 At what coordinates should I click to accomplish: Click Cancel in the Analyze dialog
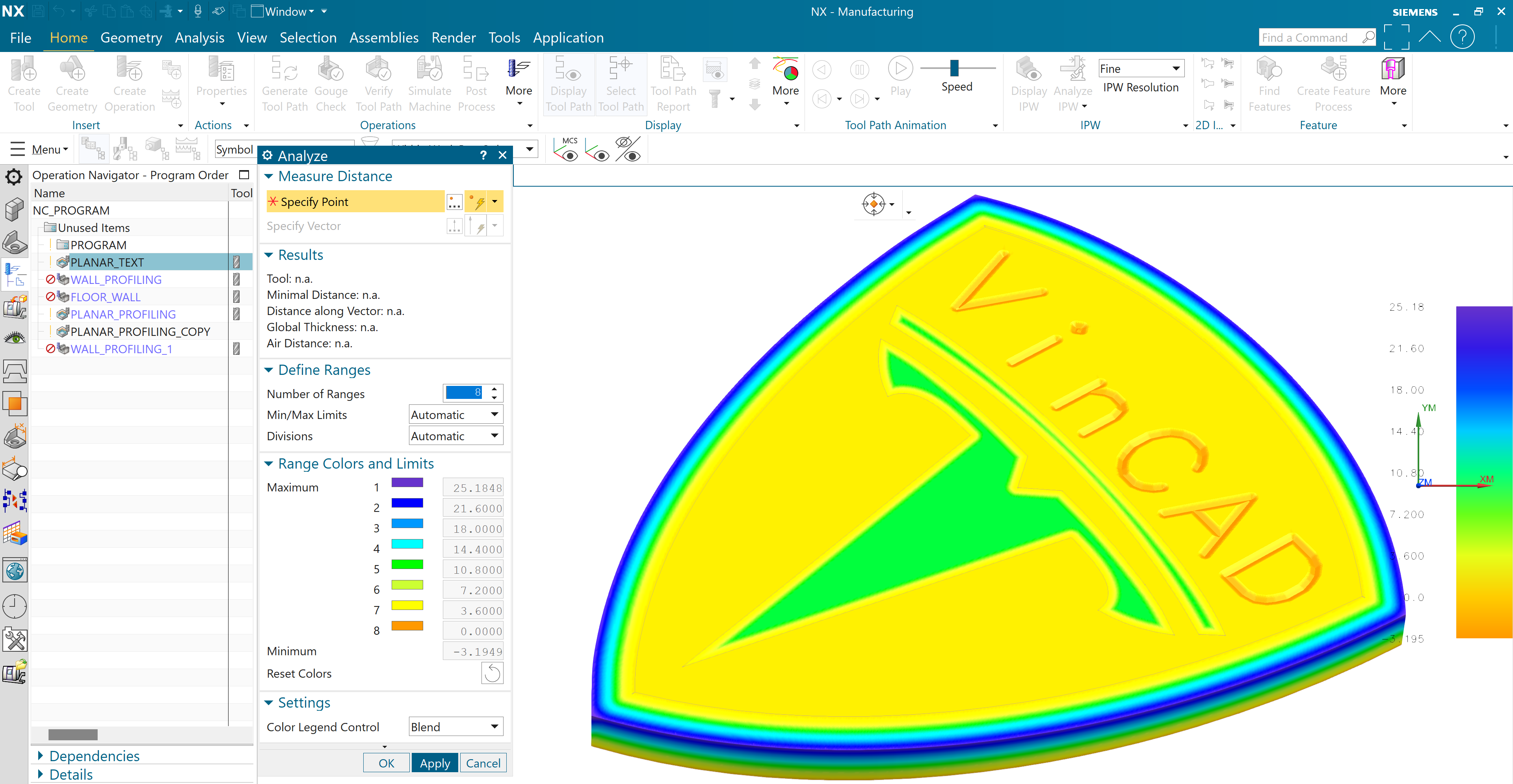pyautogui.click(x=483, y=763)
